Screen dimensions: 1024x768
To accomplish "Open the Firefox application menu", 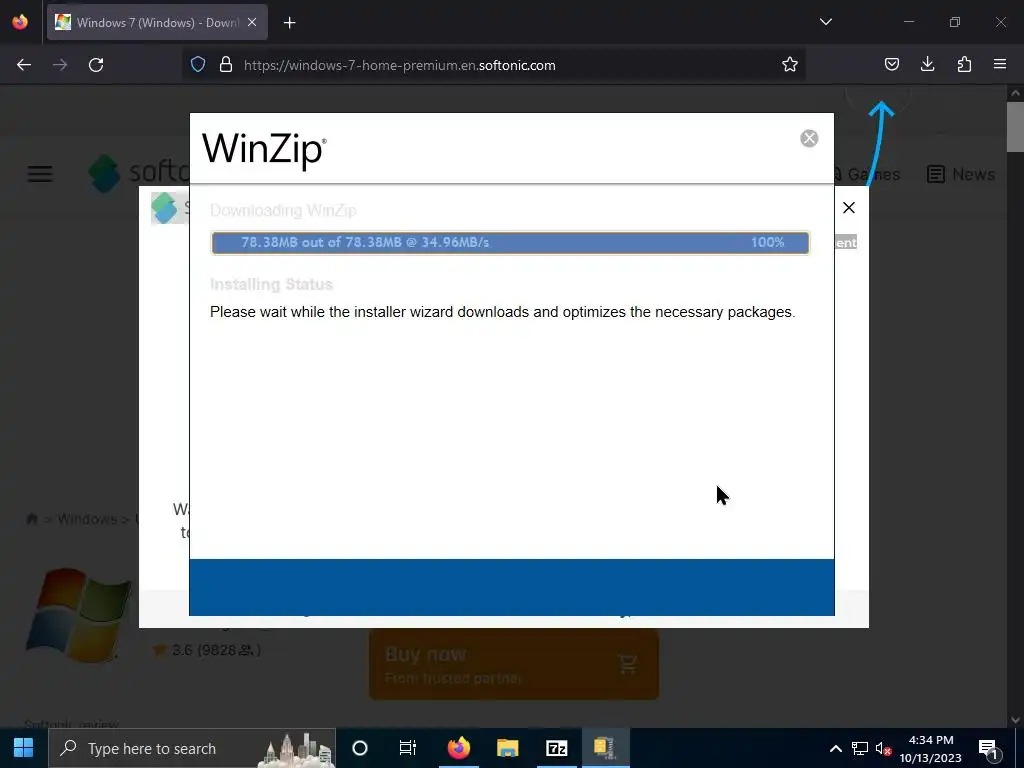I will point(999,64).
